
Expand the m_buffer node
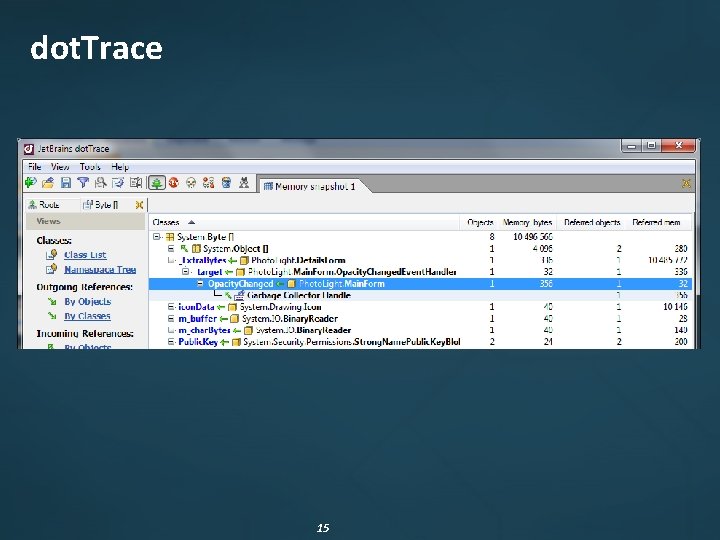(171, 319)
